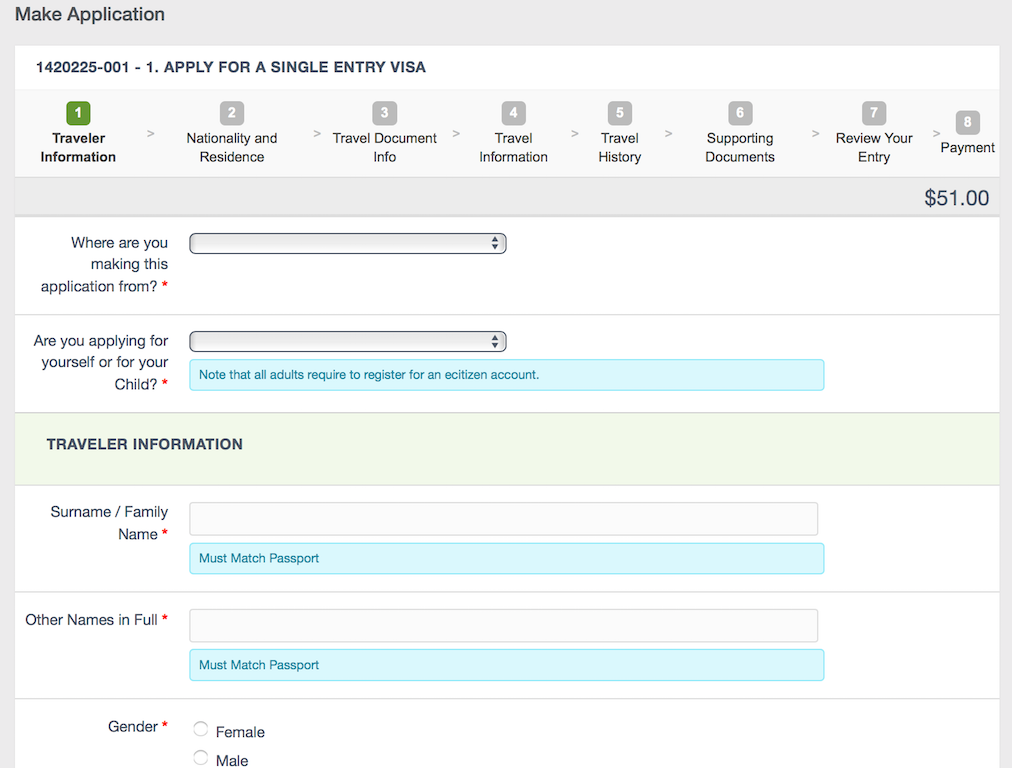Click the step 1 number badge
Viewport: 1012px width, 768px height.
click(x=78, y=113)
